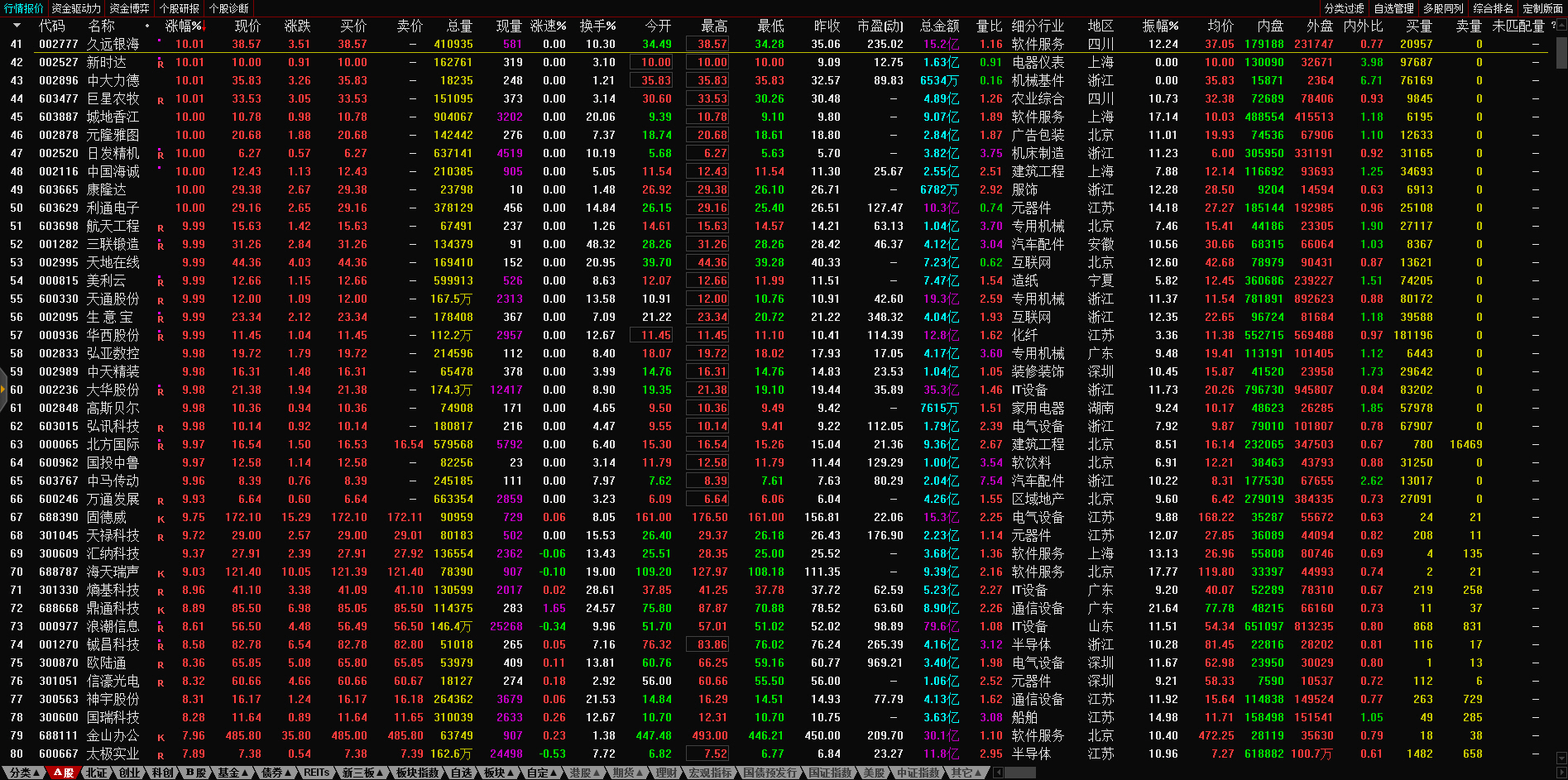Open the 个股诊断 tab
This screenshot has height=780, width=1568.
pyautogui.click(x=229, y=8)
